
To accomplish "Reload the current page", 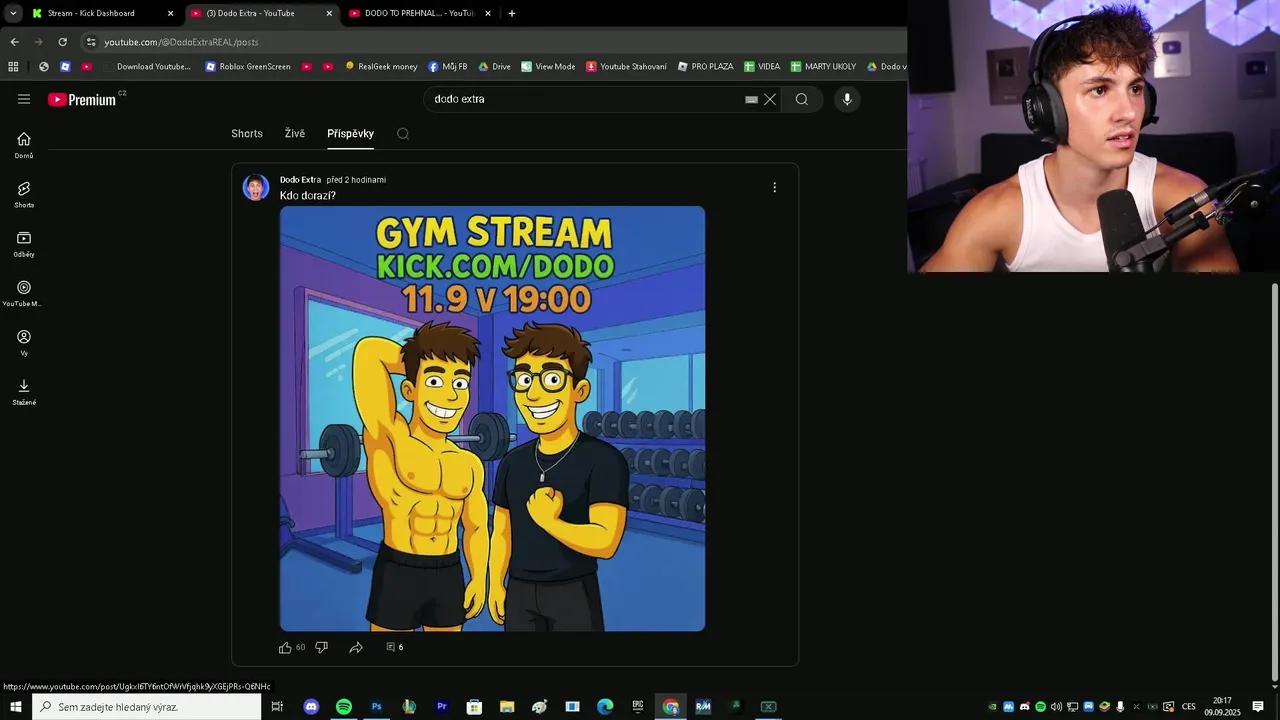I will 62,42.
